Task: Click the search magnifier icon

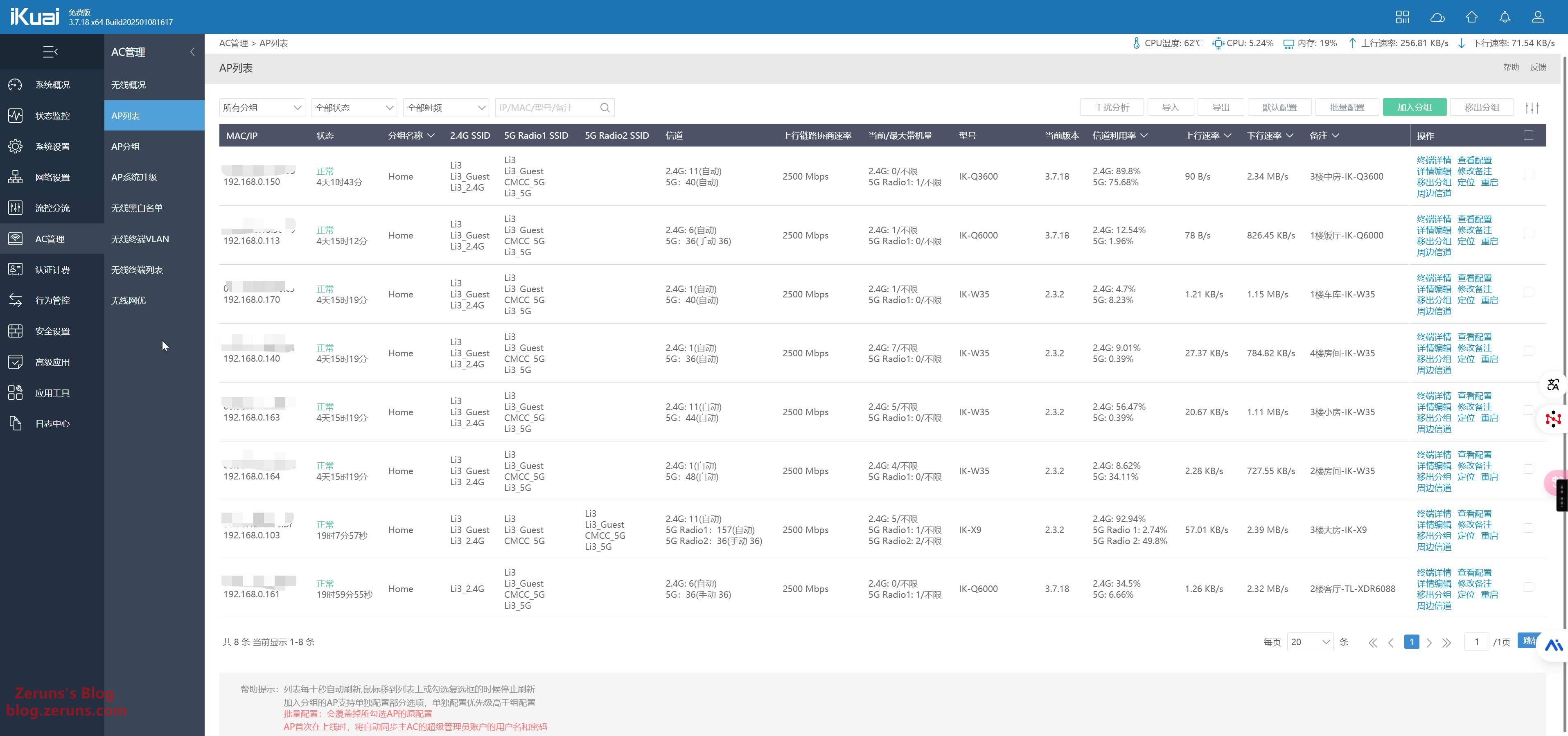Action: (605, 108)
